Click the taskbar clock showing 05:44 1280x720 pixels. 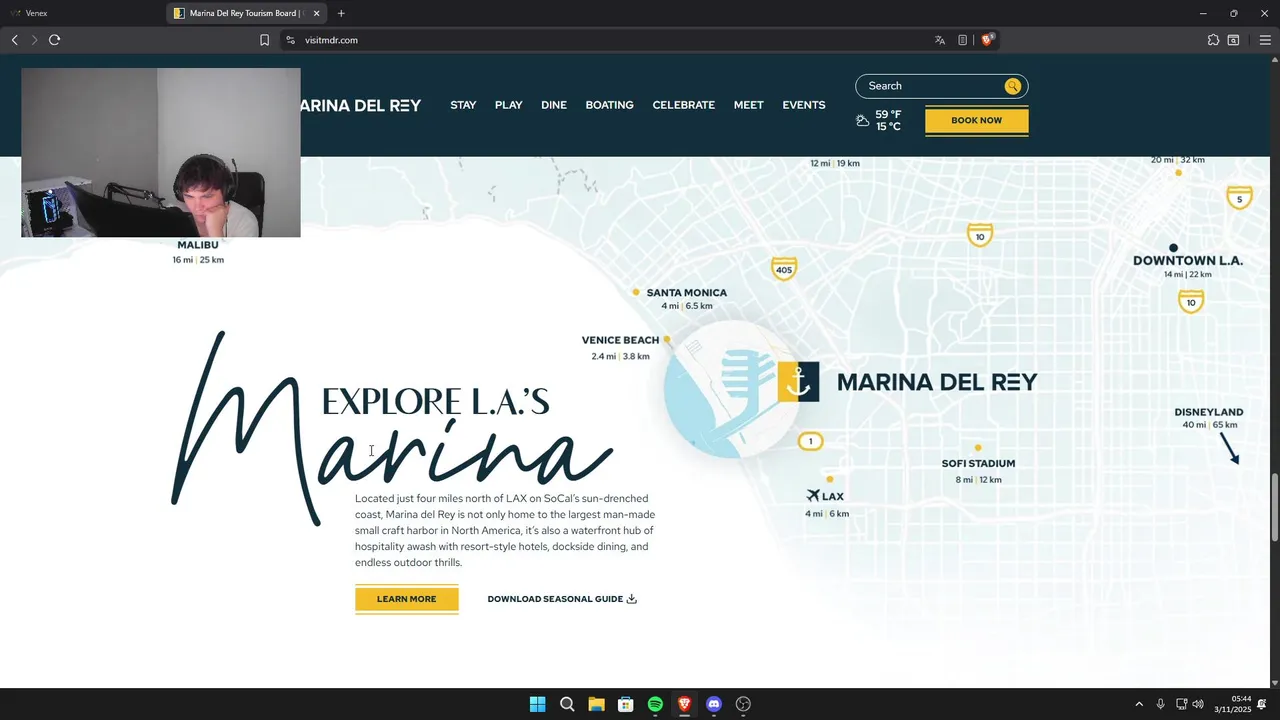pos(1233,704)
